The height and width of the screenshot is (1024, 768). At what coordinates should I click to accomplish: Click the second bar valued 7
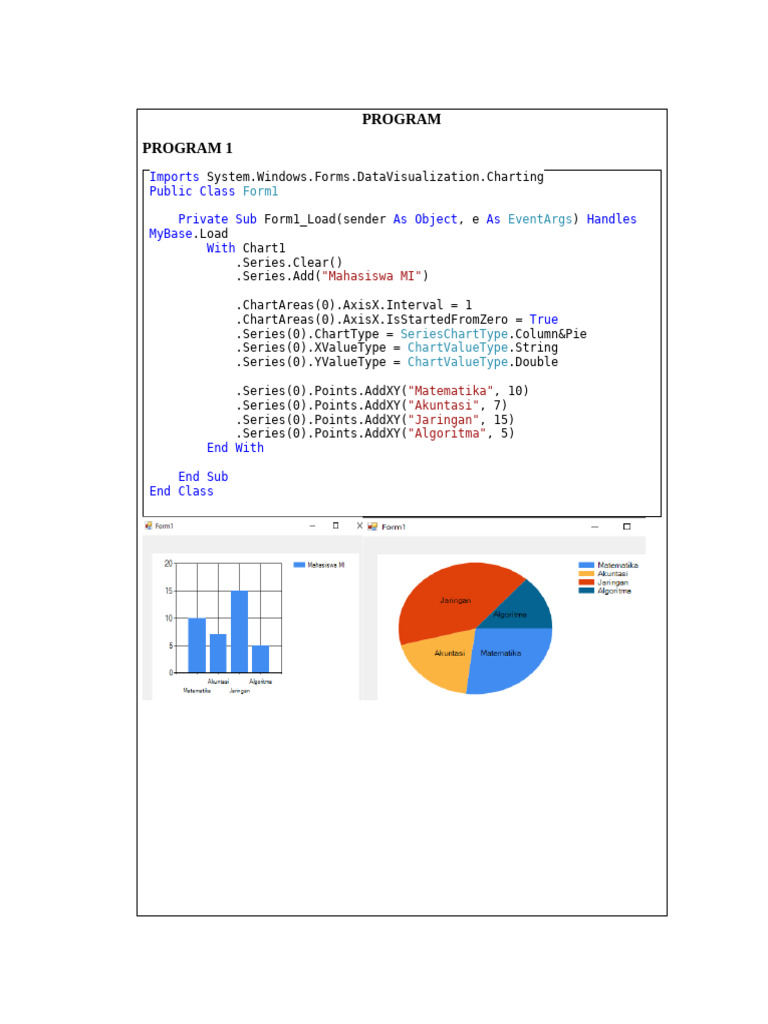(x=218, y=653)
